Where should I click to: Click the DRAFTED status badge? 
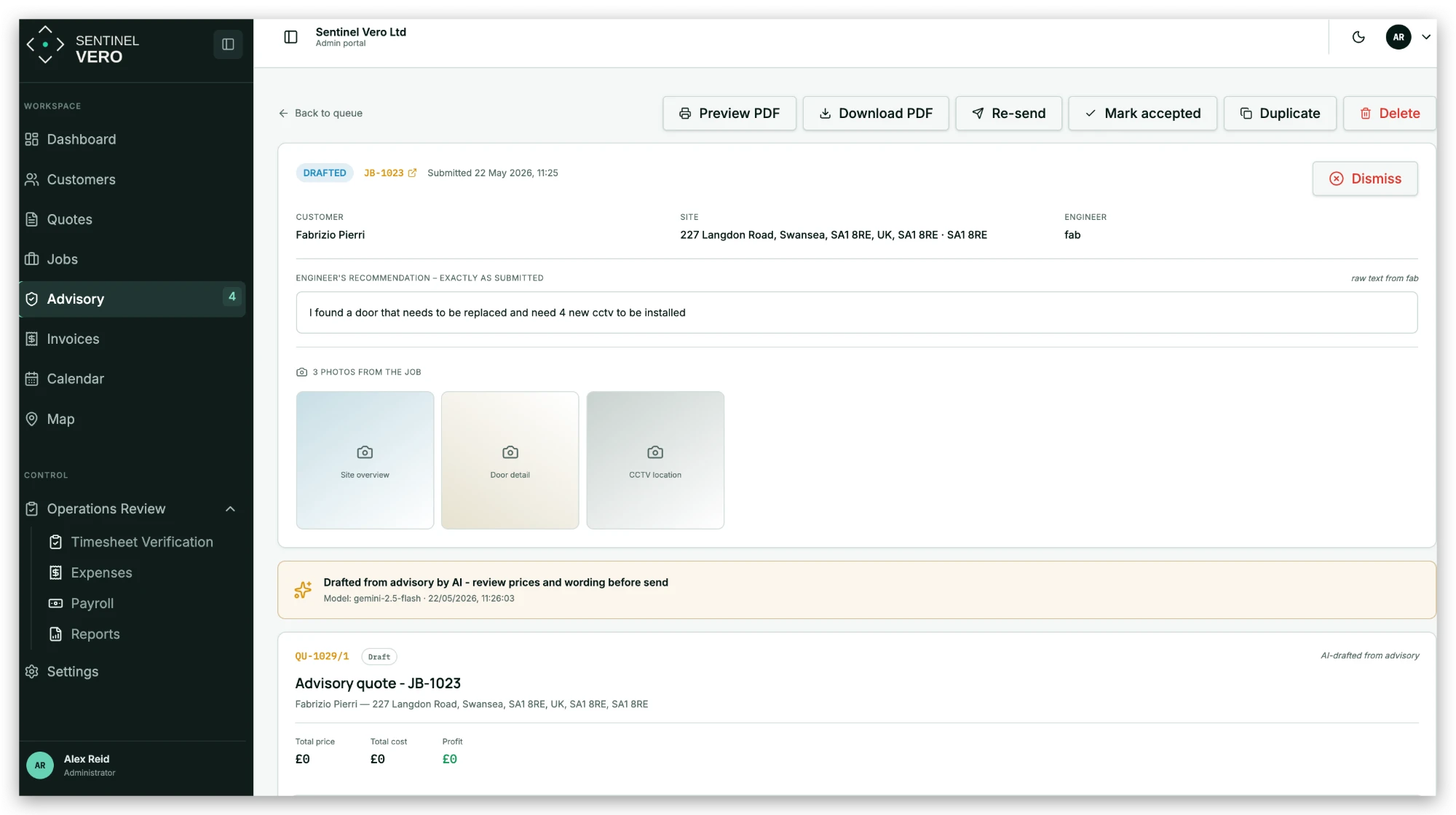[x=325, y=173]
